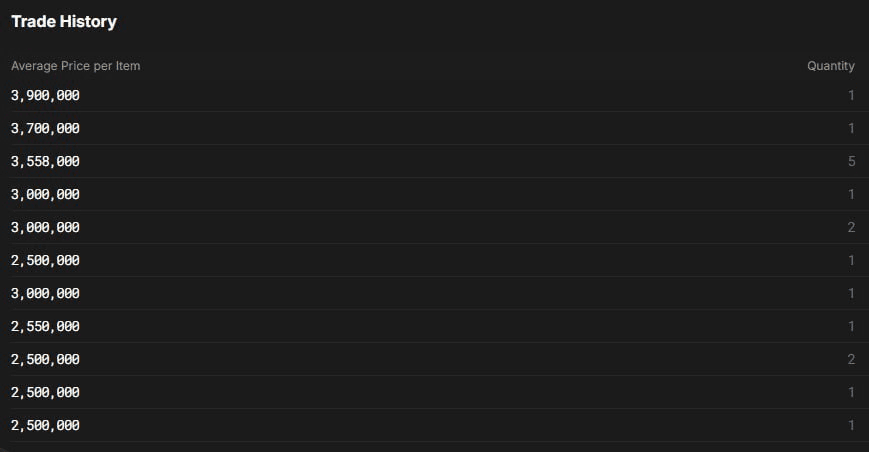Viewport: 869px width, 452px height.
Task: Sort by Average Price per Item column
Action: [75, 66]
